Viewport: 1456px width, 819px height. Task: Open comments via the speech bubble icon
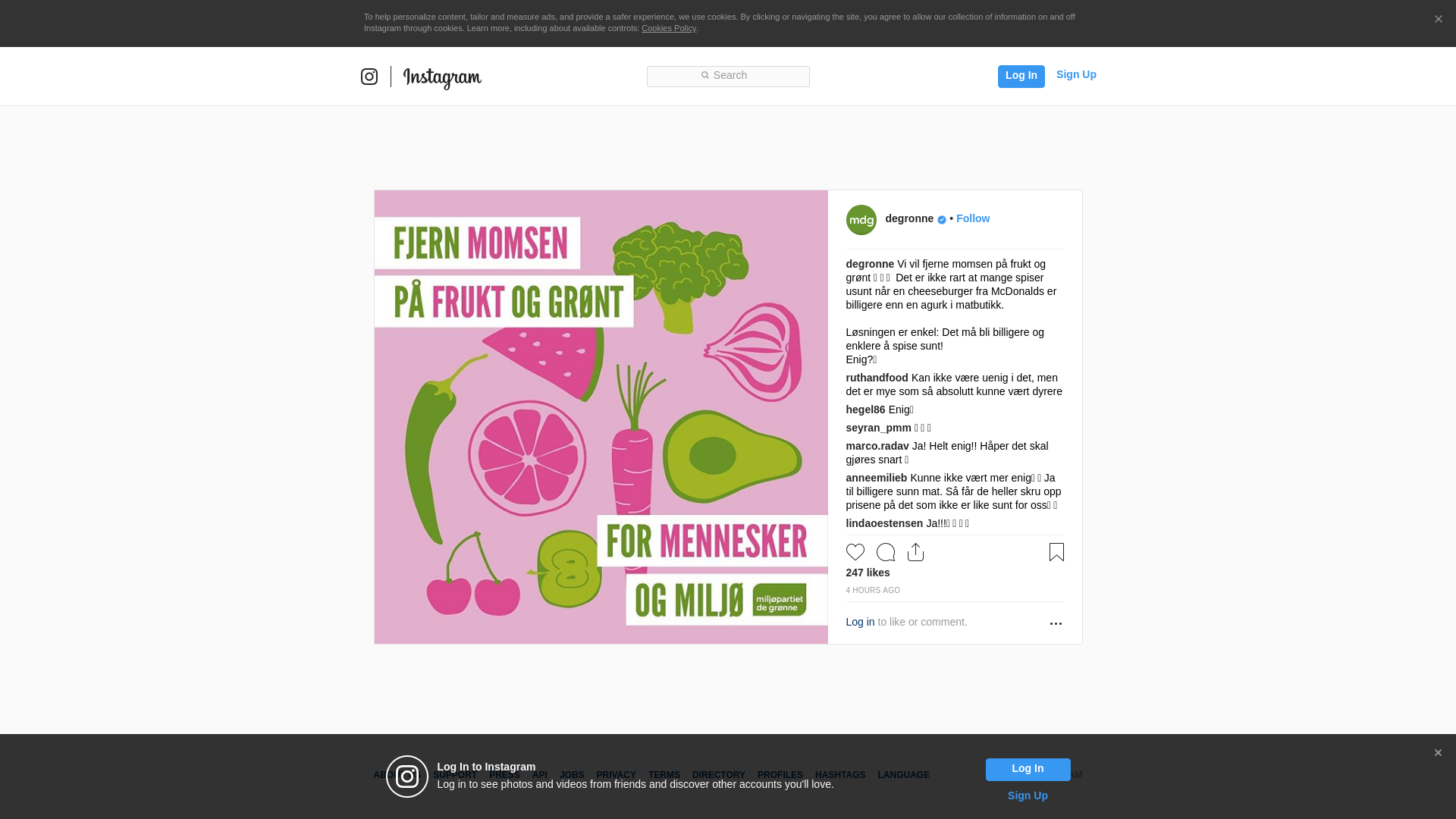[x=886, y=552]
